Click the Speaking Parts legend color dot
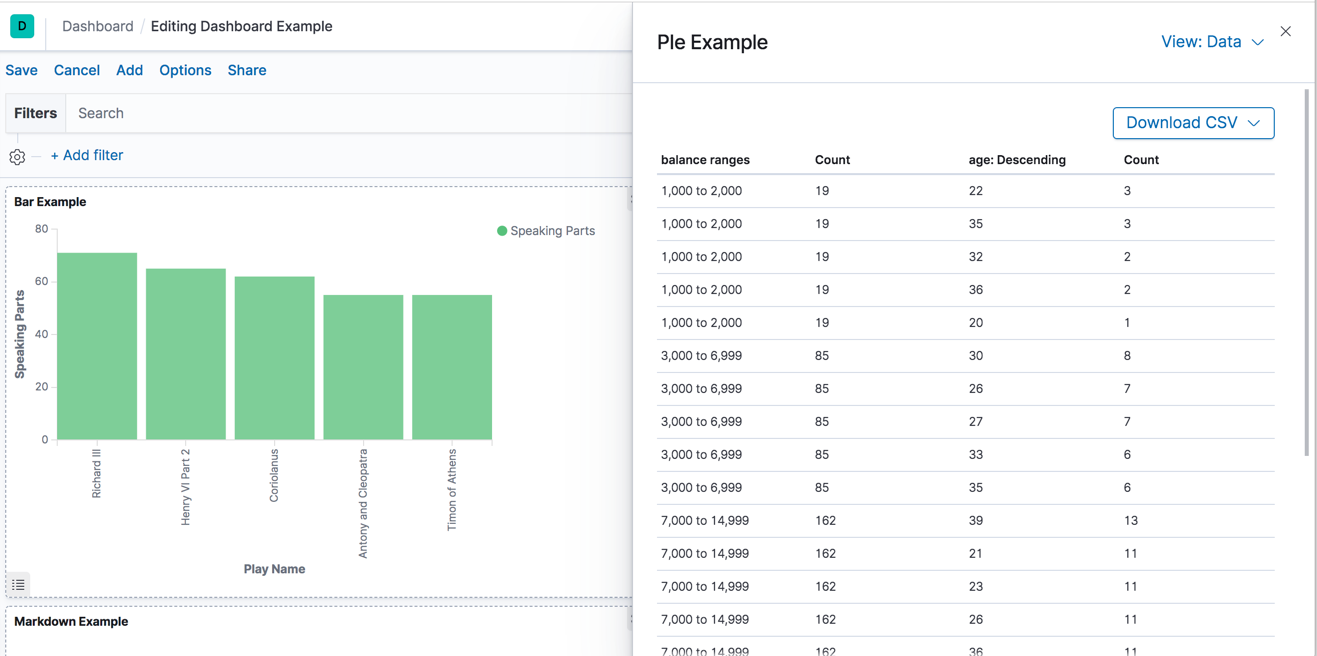1317x656 pixels. 502,231
